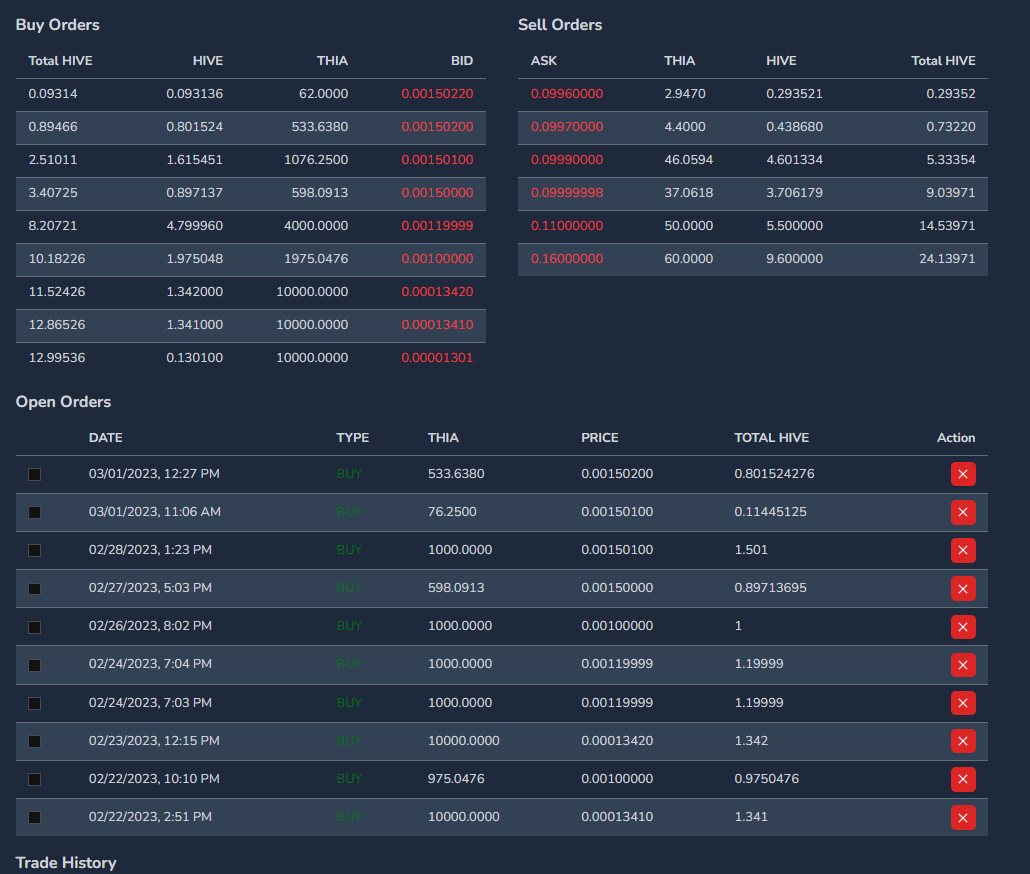
Task: Select bid price 0.00013420 in buy orders
Action: coord(437,292)
